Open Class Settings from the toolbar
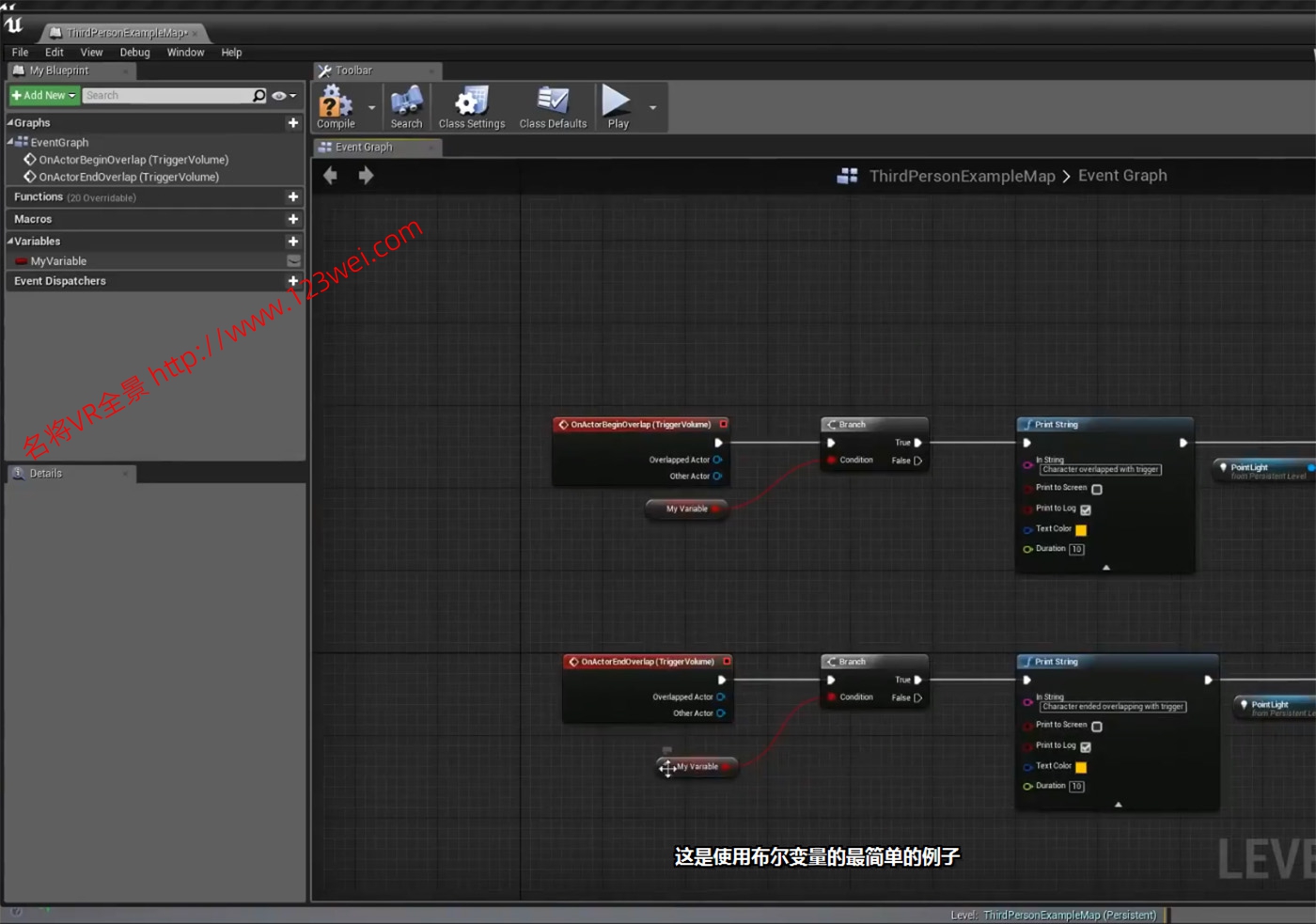Screen dimensions: 1316x924 click(x=471, y=105)
